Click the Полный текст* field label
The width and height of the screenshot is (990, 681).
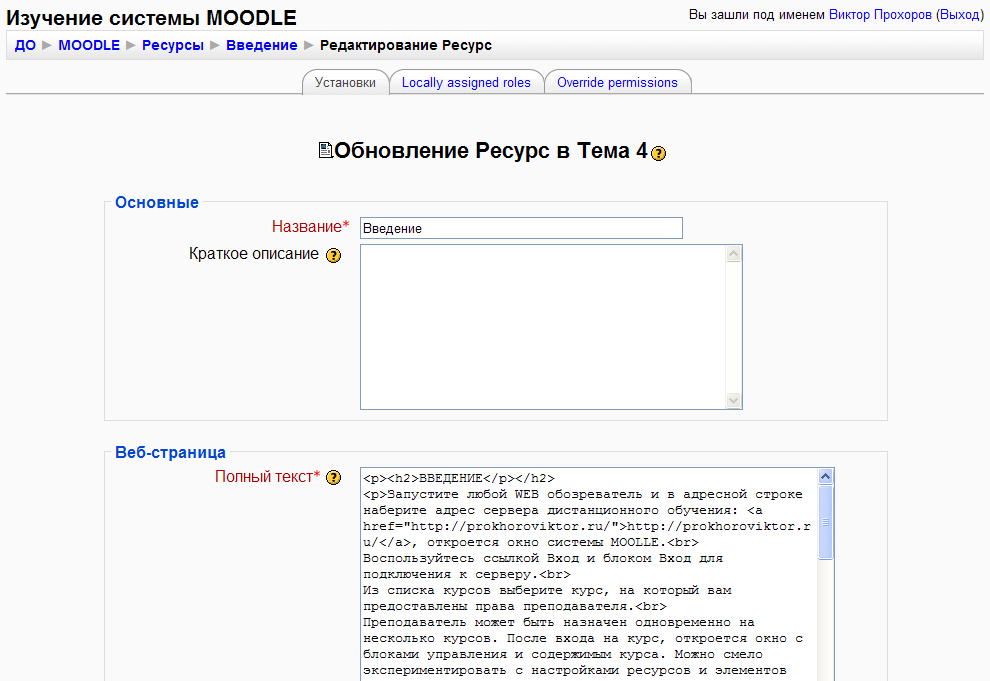coord(268,477)
